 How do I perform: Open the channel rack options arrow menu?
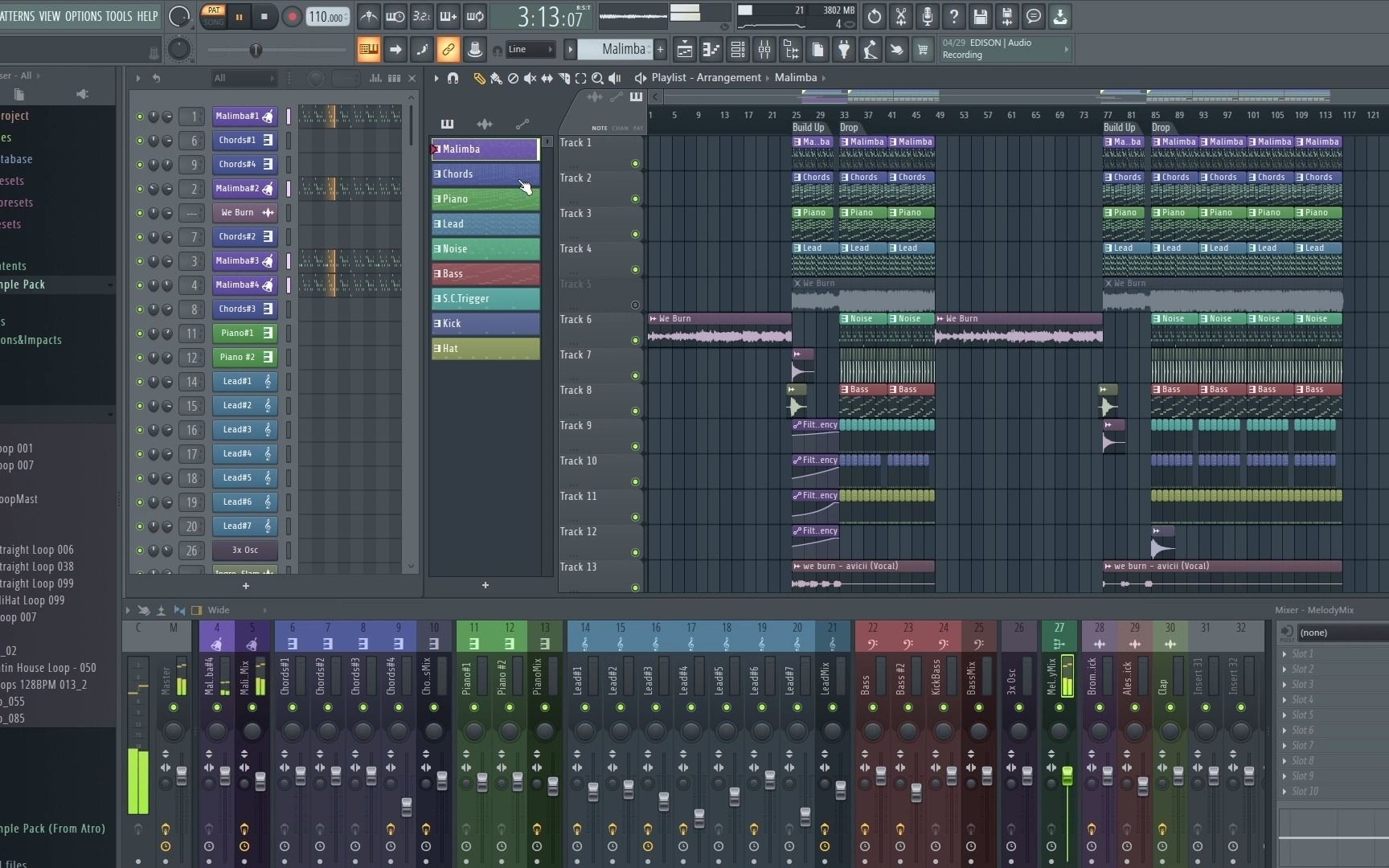tap(137, 78)
